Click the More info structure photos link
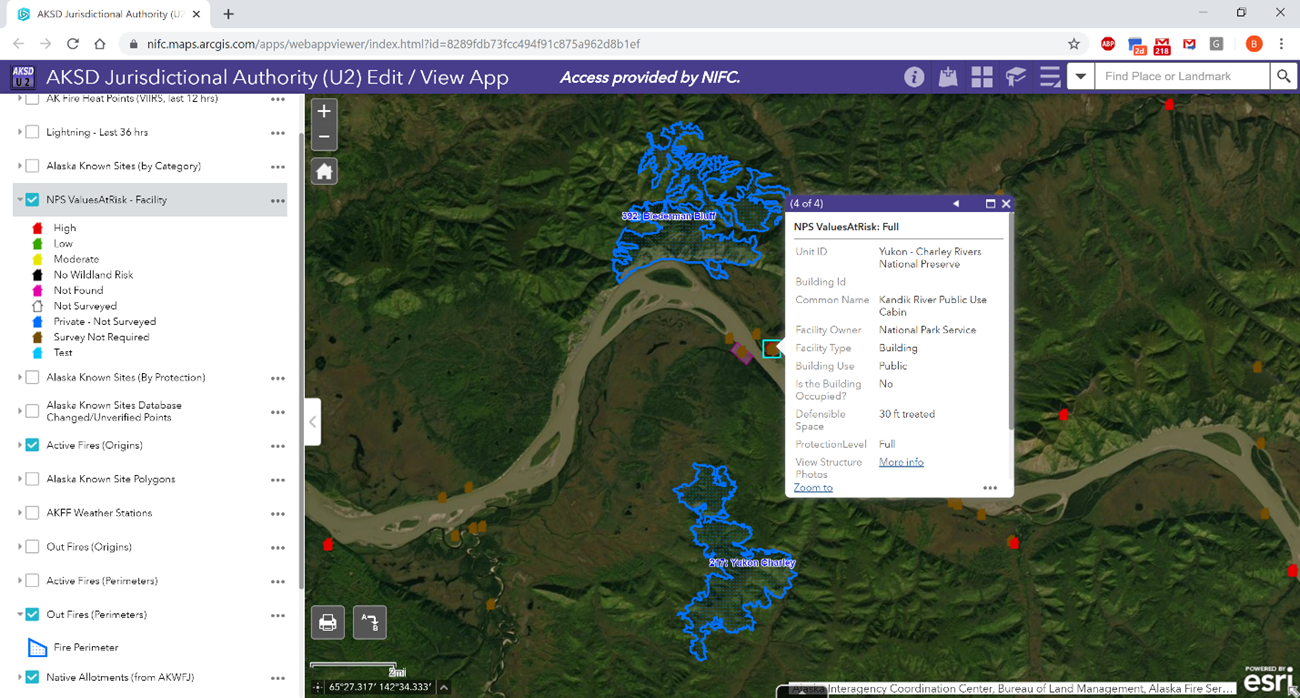1300x698 pixels. (900, 462)
